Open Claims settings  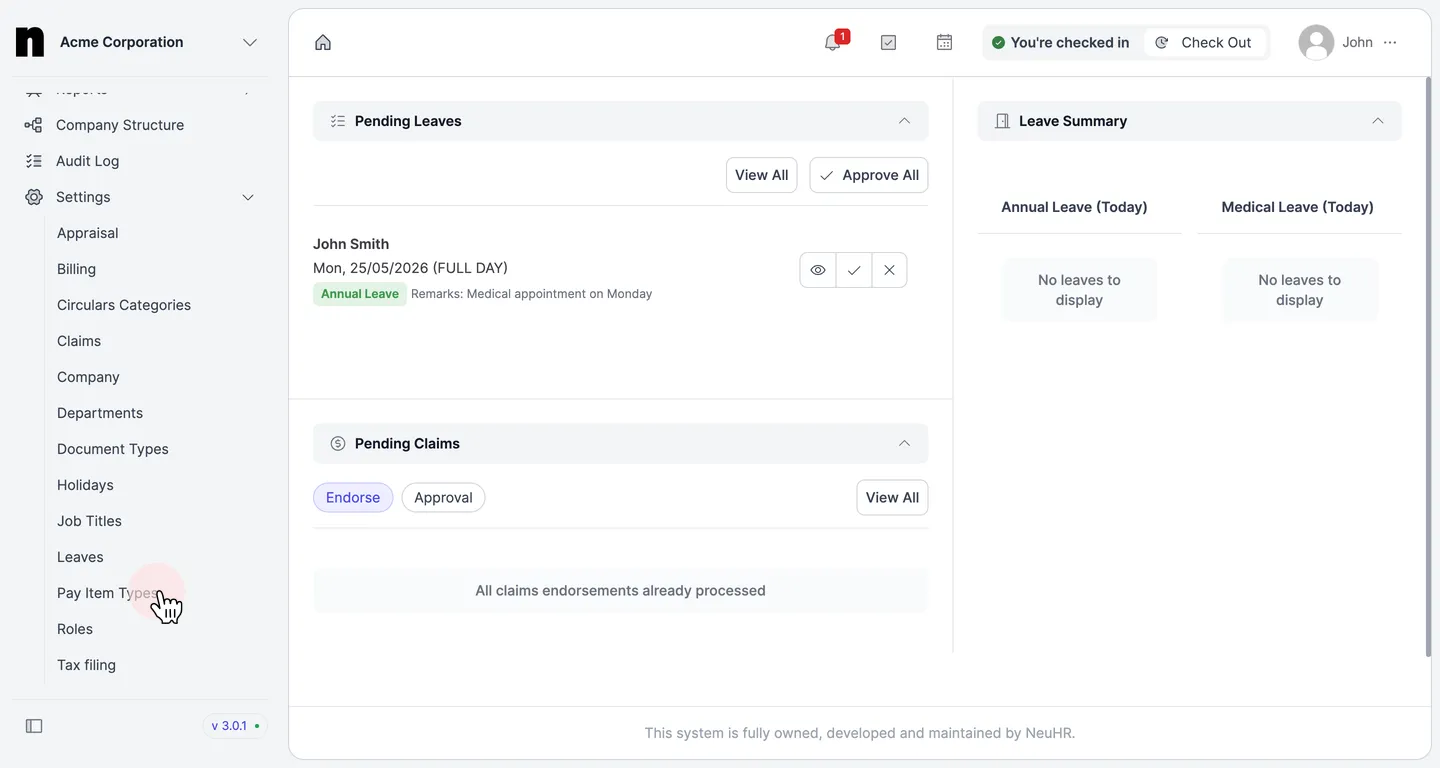click(79, 341)
